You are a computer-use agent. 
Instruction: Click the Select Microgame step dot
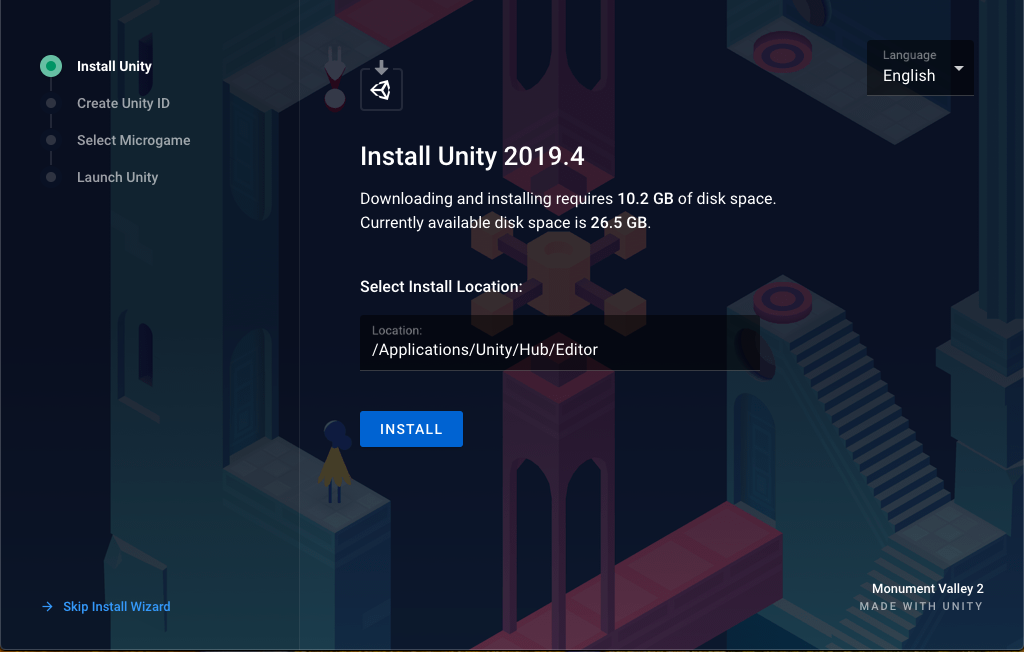(x=51, y=140)
